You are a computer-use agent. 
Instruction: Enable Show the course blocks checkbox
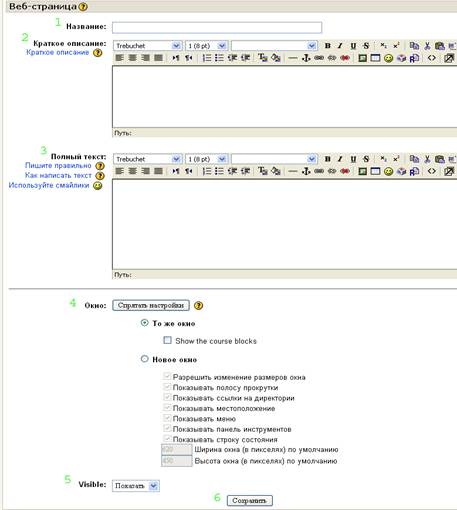(167, 340)
